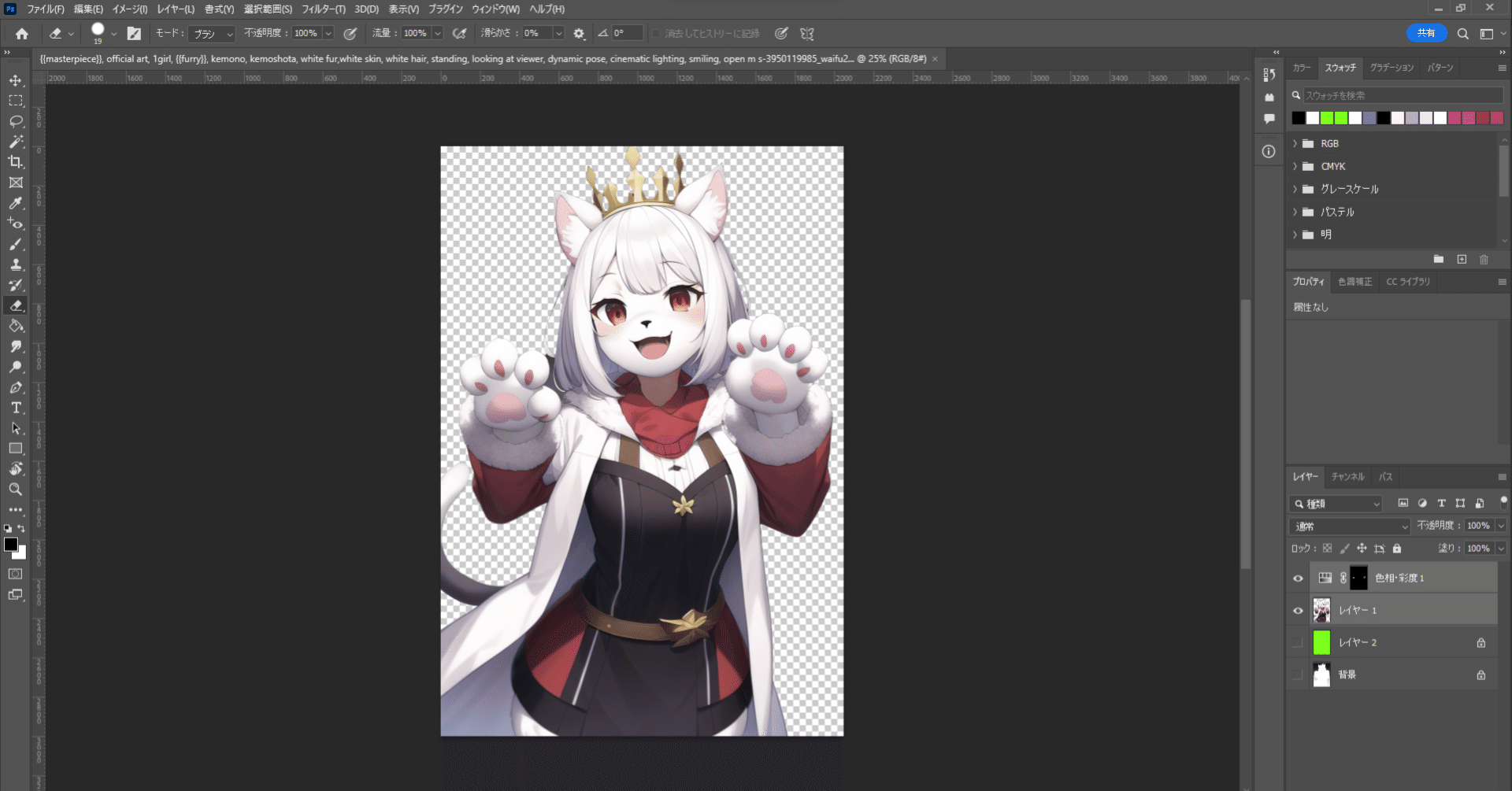Viewport: 1512px width, 791px height.
Task: Switch to the グラデーション tab
Action: pos(1392,68)
